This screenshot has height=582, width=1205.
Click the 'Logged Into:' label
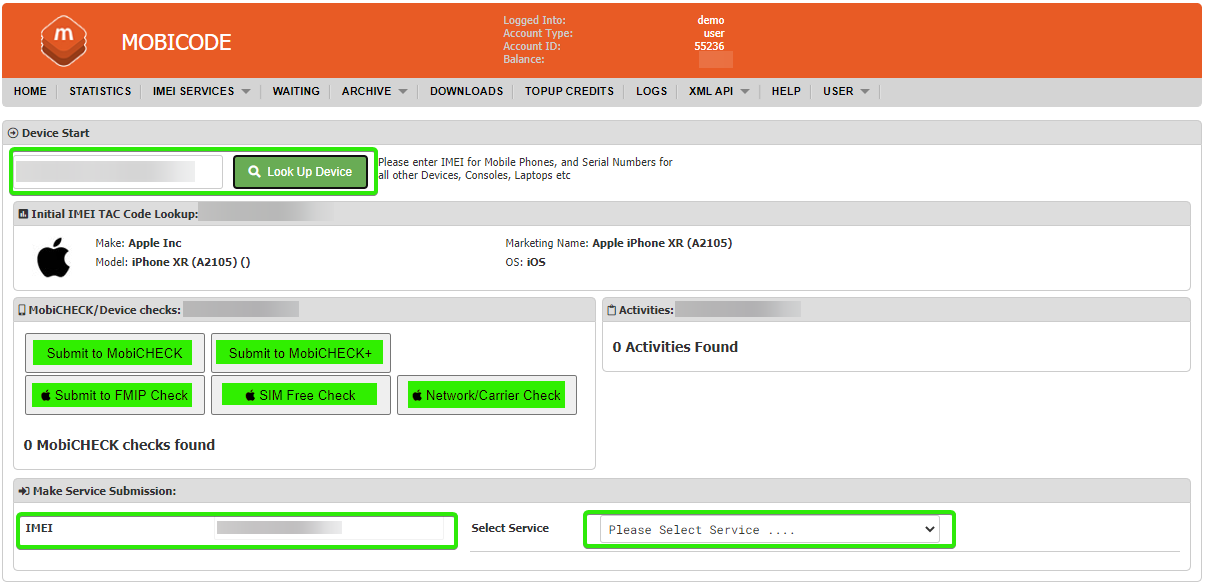pyautogui.click(x=534, y=20)
